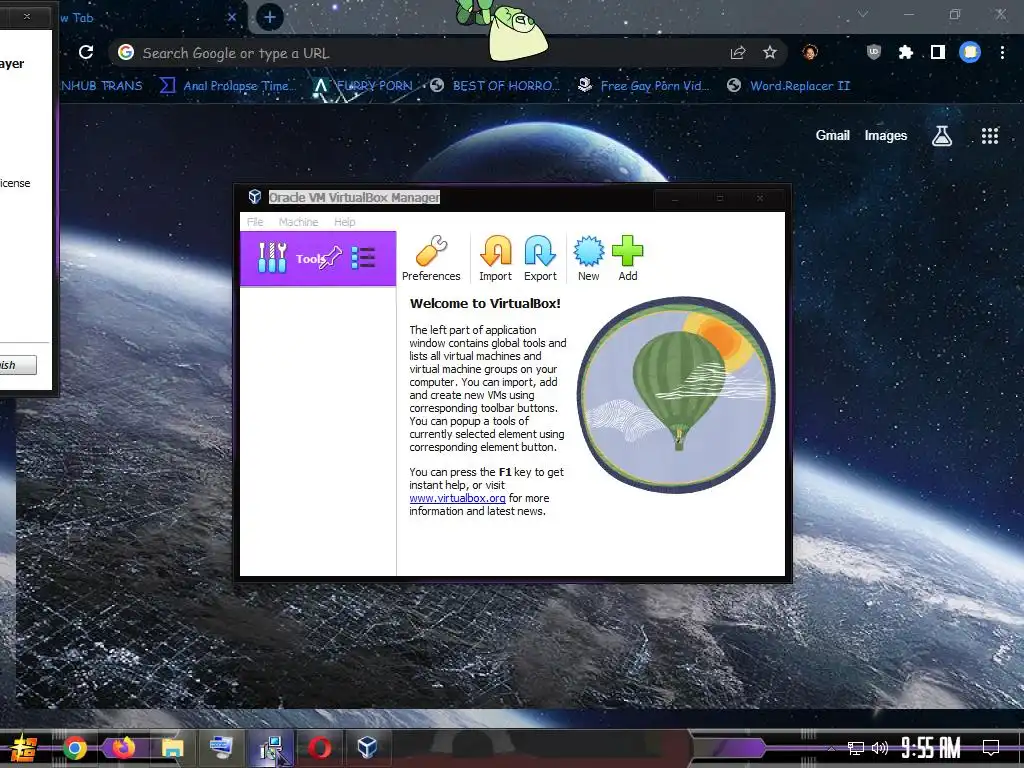Open the tab search chevron in Chrome
The image size is (1024, 768).
pyautogui.click(x=863, y=14)
